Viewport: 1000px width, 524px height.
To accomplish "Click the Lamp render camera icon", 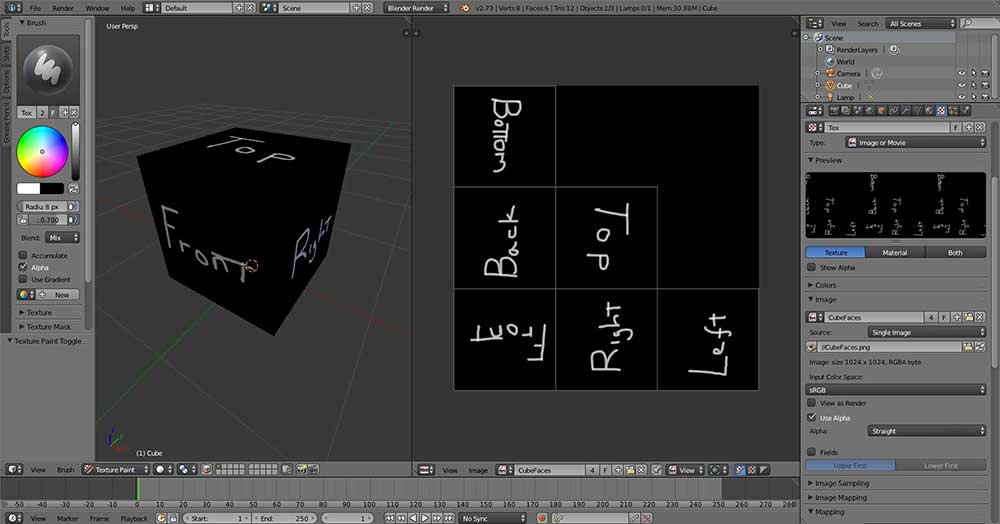I will point(986,97).
